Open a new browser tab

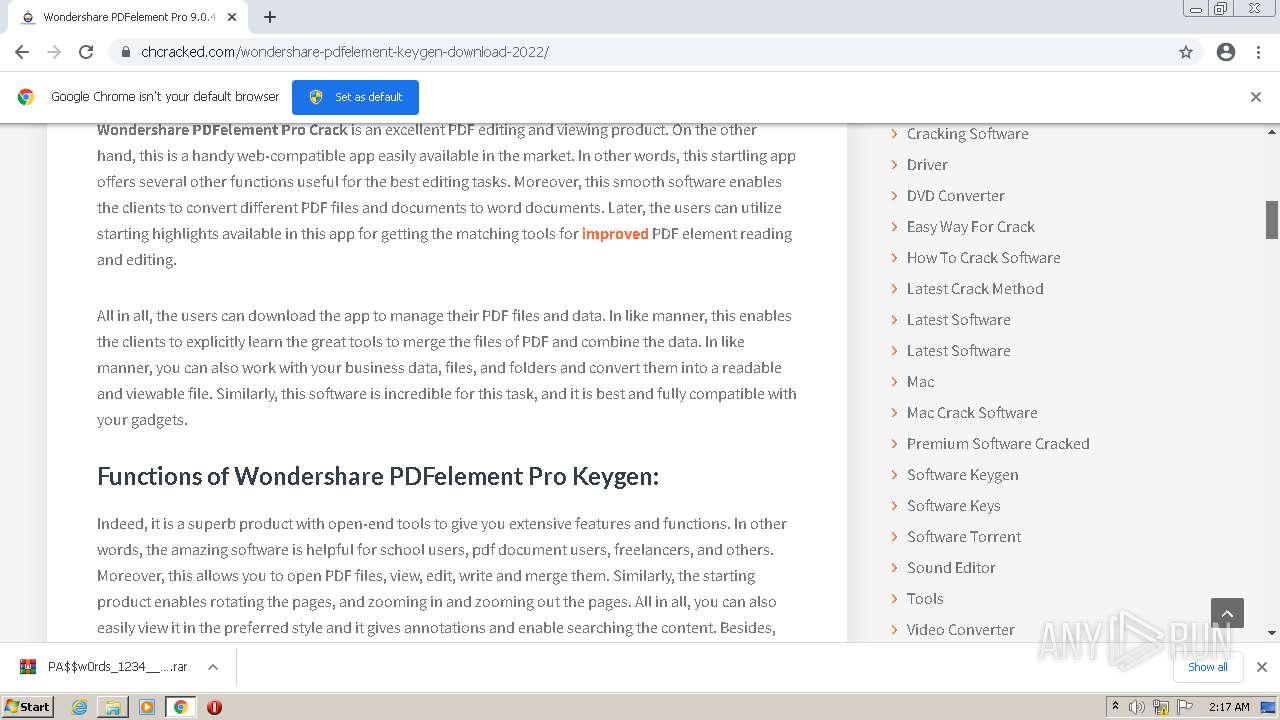point(270,17)
